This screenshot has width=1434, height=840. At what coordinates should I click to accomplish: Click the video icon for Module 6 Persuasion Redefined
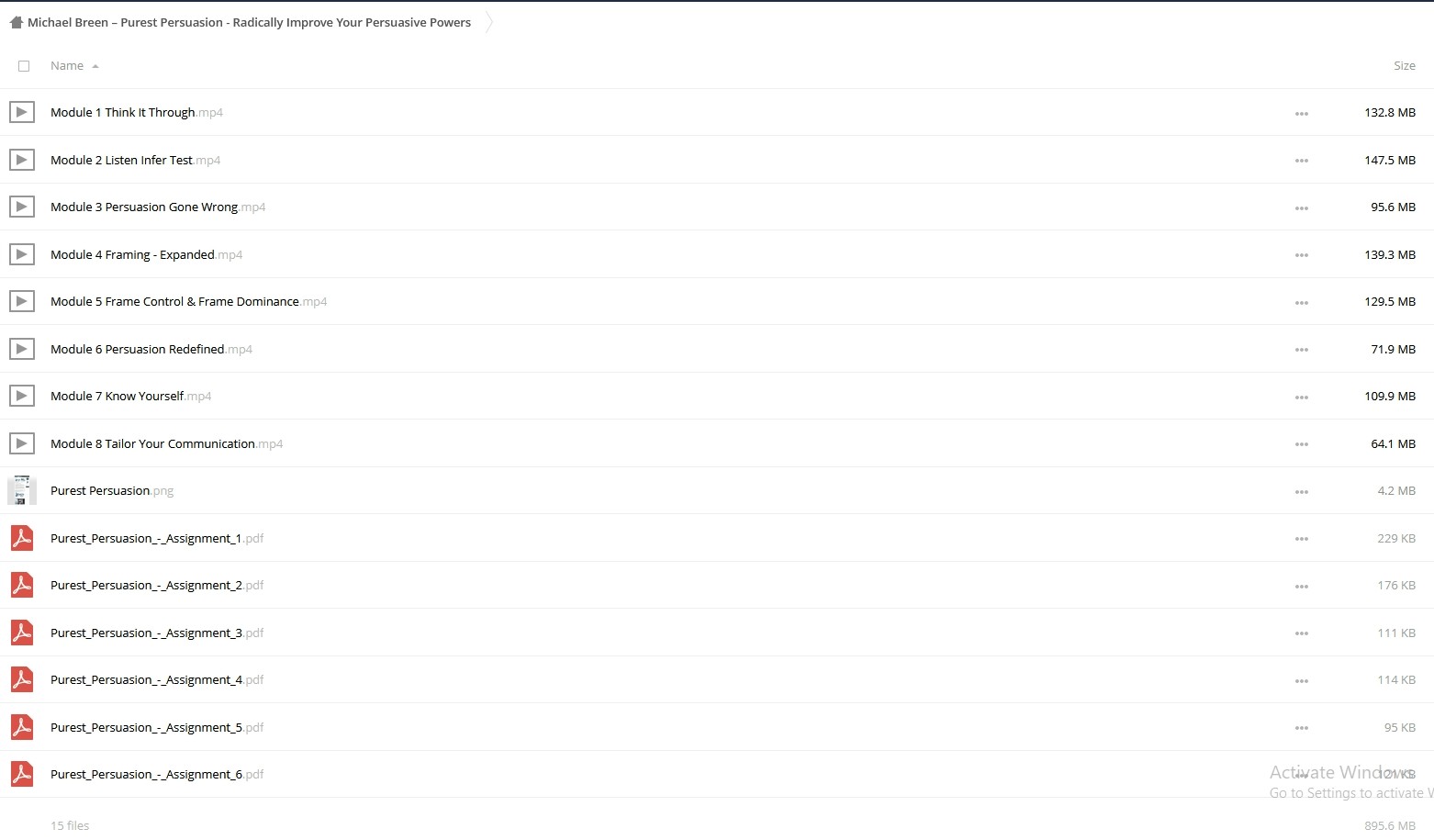pyautogui.click(x=22, y=349)
